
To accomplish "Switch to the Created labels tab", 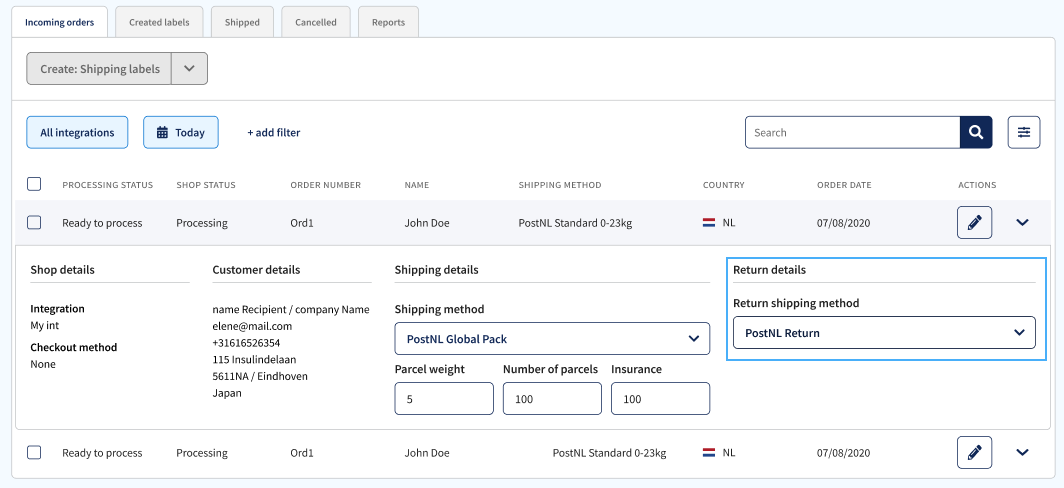I will [x=159, y=22].
